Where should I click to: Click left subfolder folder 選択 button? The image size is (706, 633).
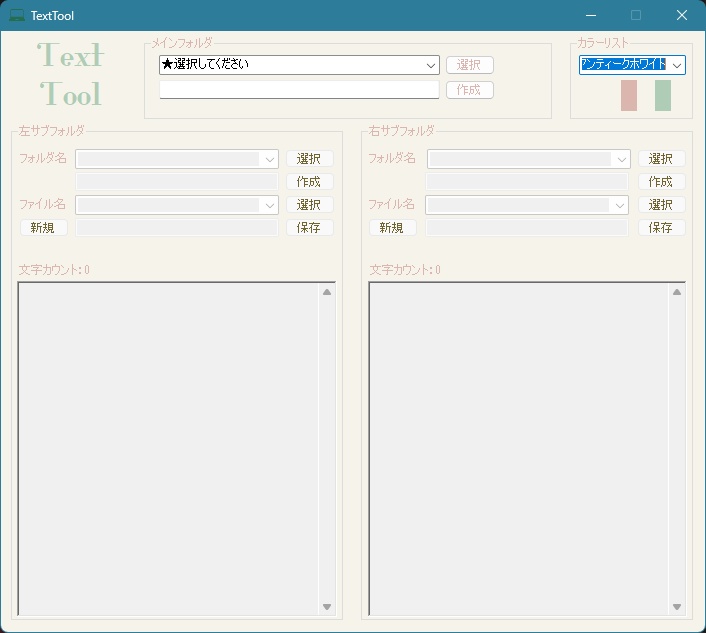tap(310, 159)
